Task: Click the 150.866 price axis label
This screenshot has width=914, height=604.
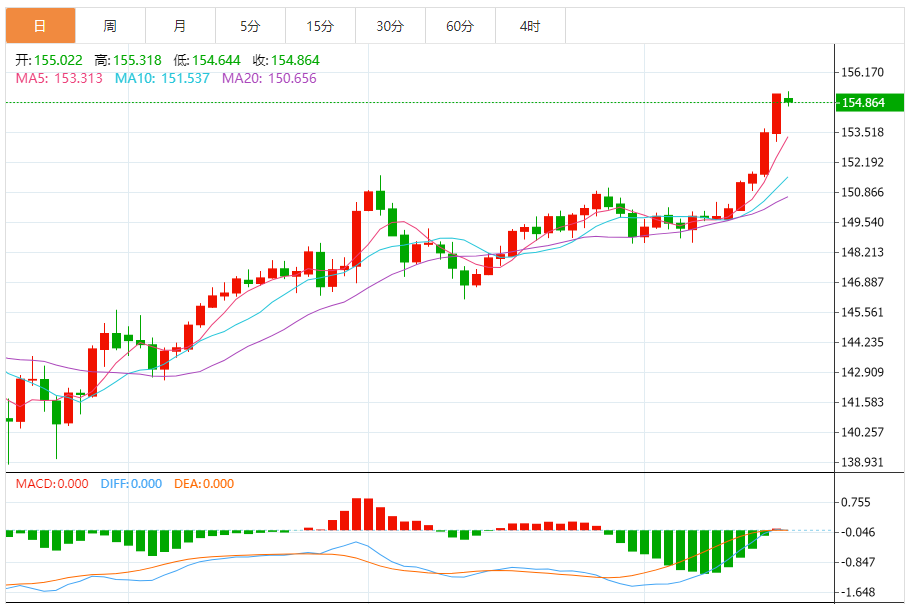Action: (x=862, y=192)
